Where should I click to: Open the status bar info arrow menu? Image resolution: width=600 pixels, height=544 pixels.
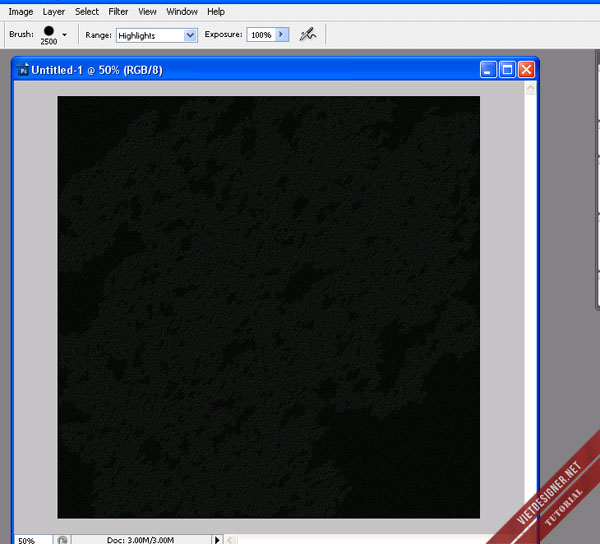coord(217,540)
